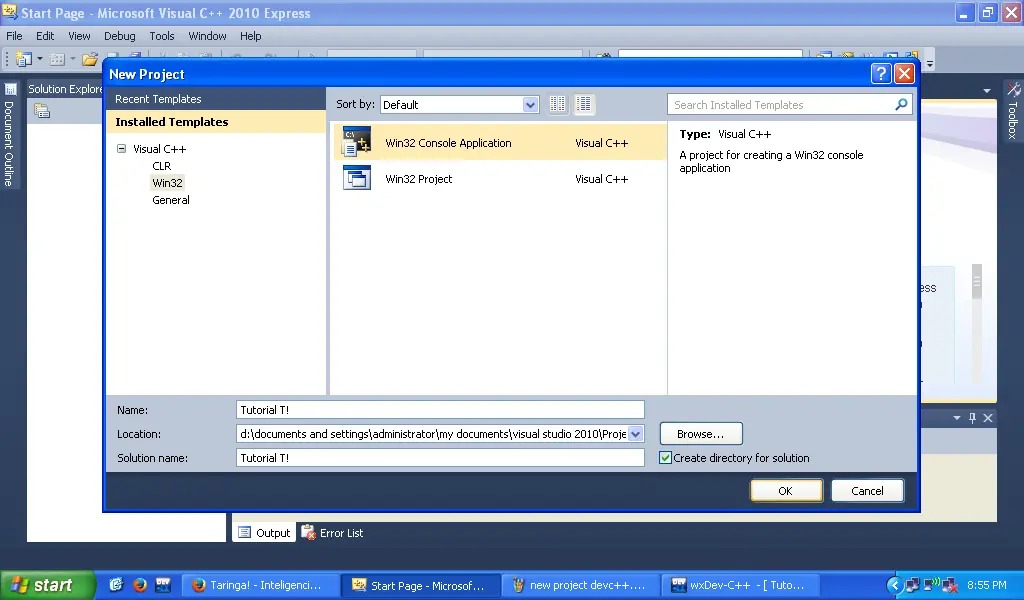The image size is (1024, 600).
Task: Click the taskbar clock showing 8:55 PM
Action: coord(987,585)
